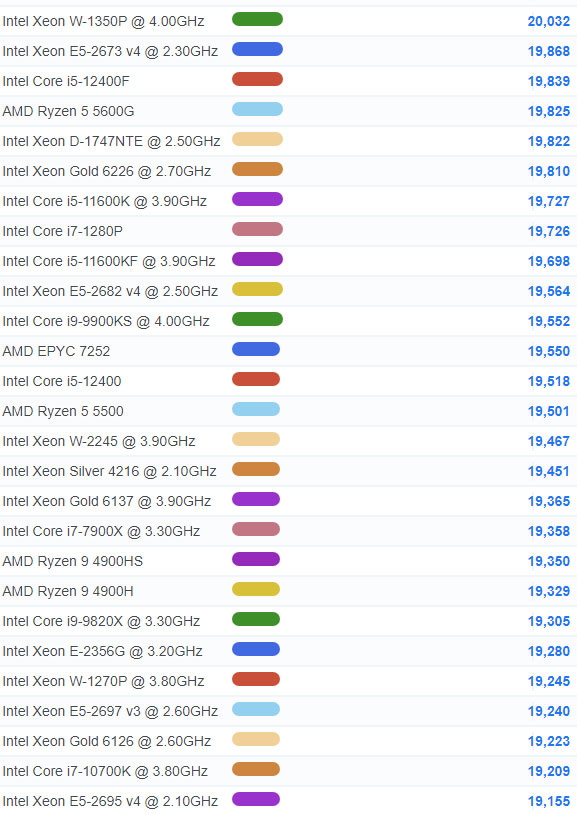Select Intel Xeon Silver 4216 @ 2.10GHz
The width and height of the screenshot is (577, 814).
(x=110, y=471)
